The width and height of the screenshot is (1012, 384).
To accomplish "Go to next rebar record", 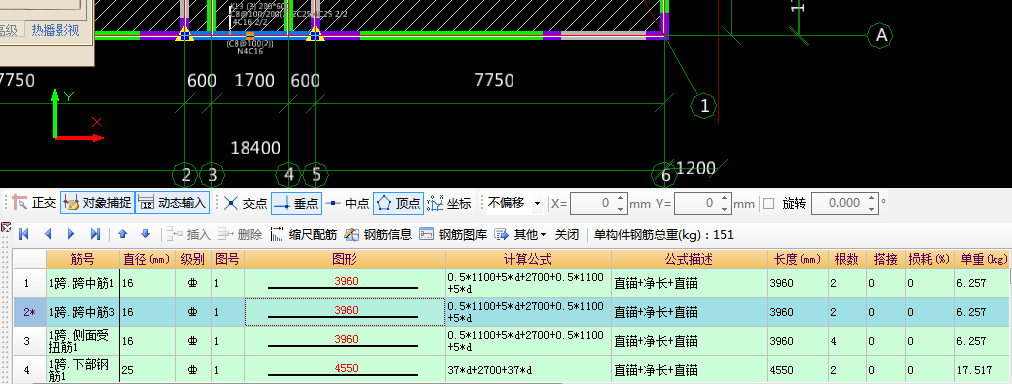I will click(x=71, y=234).
